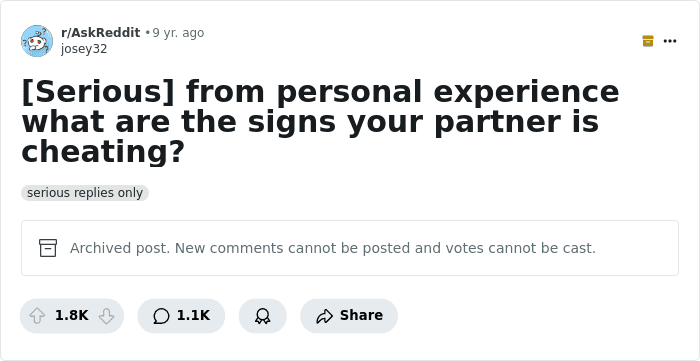Screen dimensions: 700x361
Task: Click the post title about cheating signs
Action: pos(320,121)
